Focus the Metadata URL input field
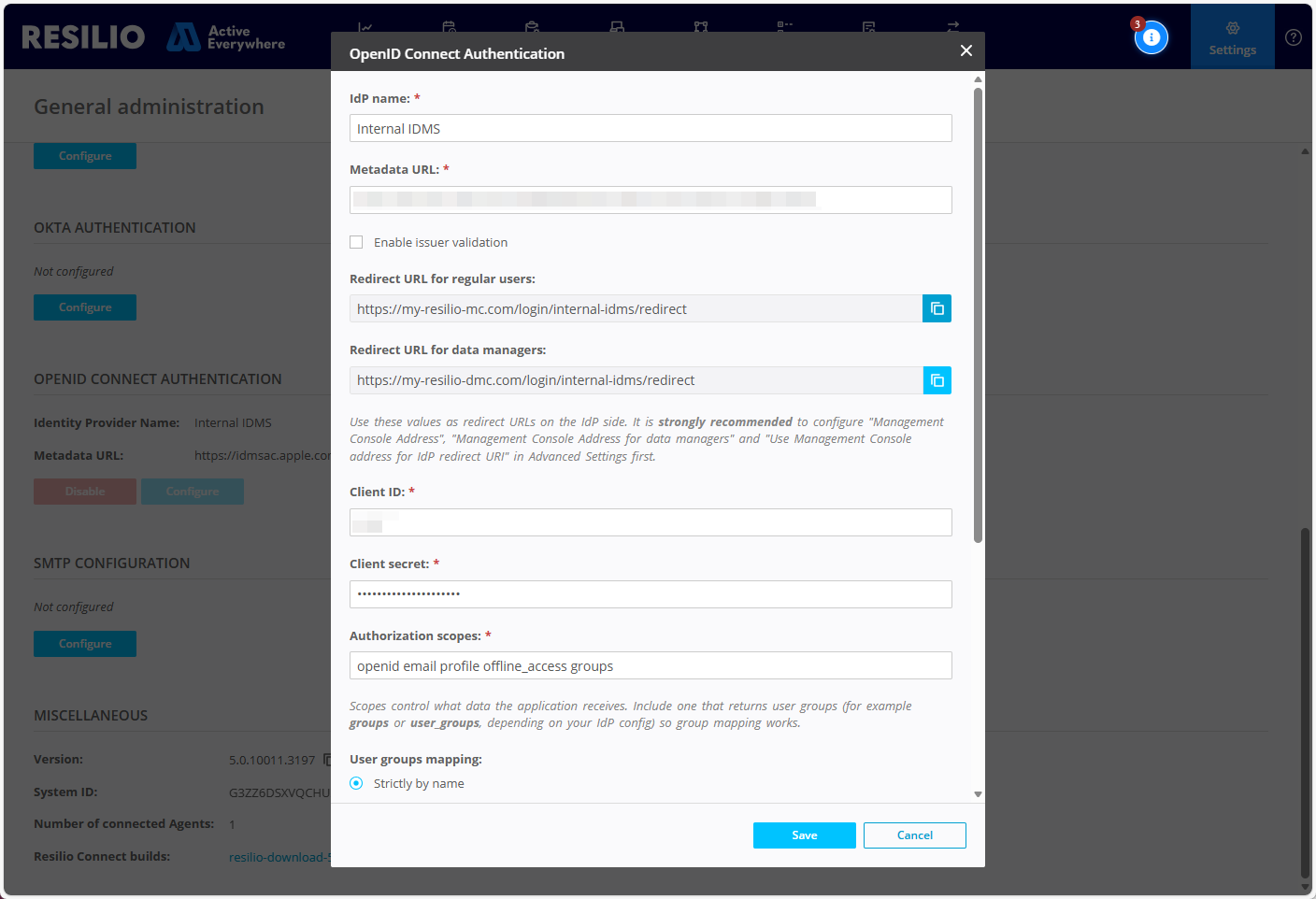Screen dimensions: 1316x899 [x=651, y=200]
